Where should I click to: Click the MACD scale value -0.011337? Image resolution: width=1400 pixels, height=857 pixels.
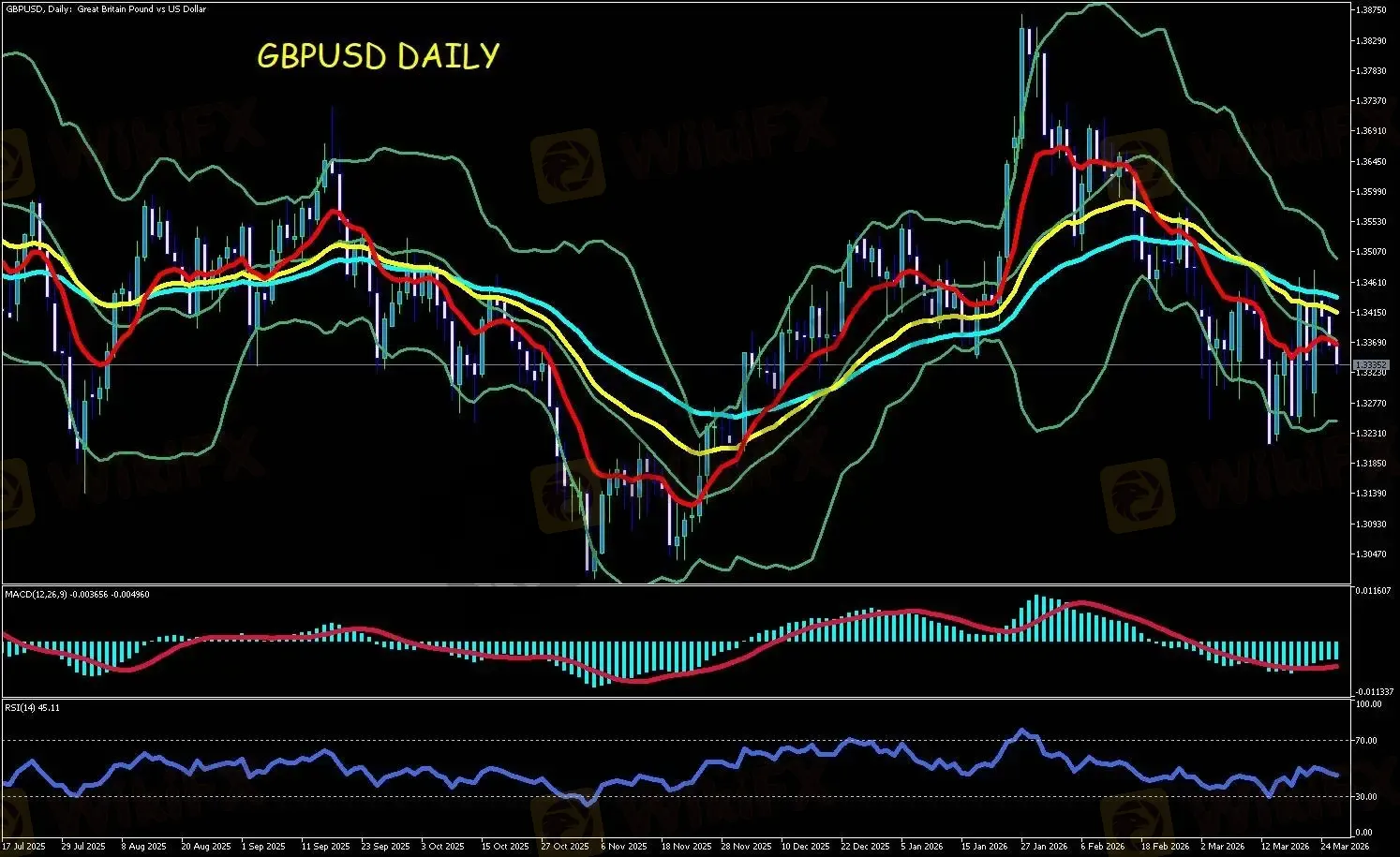1373,693
